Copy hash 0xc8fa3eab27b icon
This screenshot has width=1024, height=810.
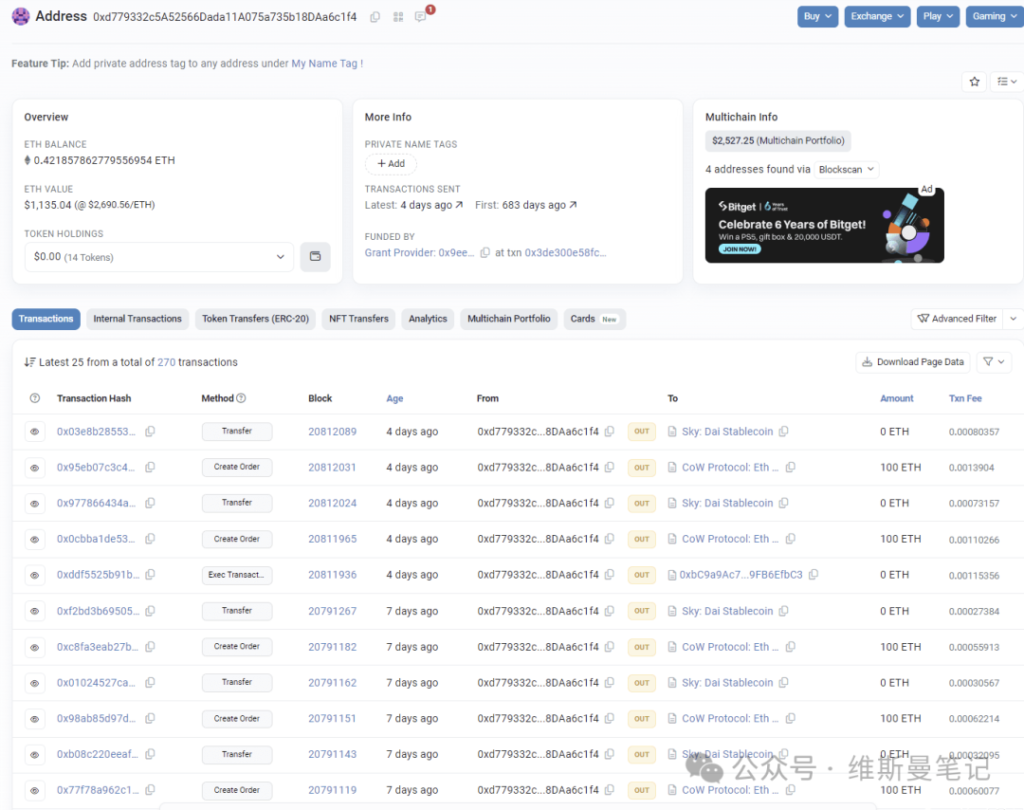coord(150,647)
